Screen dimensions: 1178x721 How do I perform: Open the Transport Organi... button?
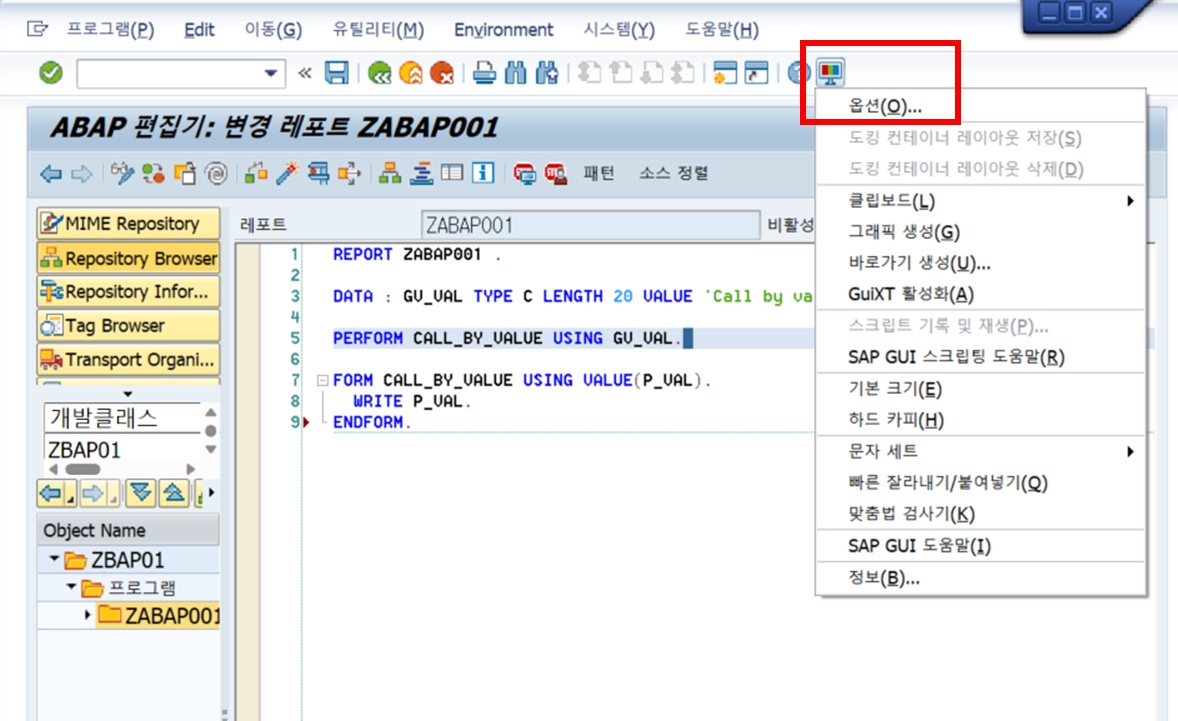pos(128,359)
